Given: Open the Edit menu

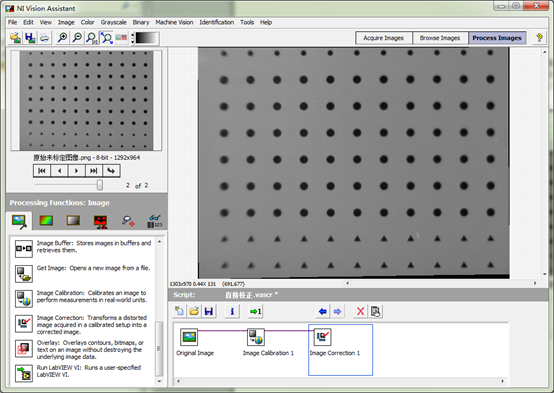Looking at the screenshot, I should point(28,22).
